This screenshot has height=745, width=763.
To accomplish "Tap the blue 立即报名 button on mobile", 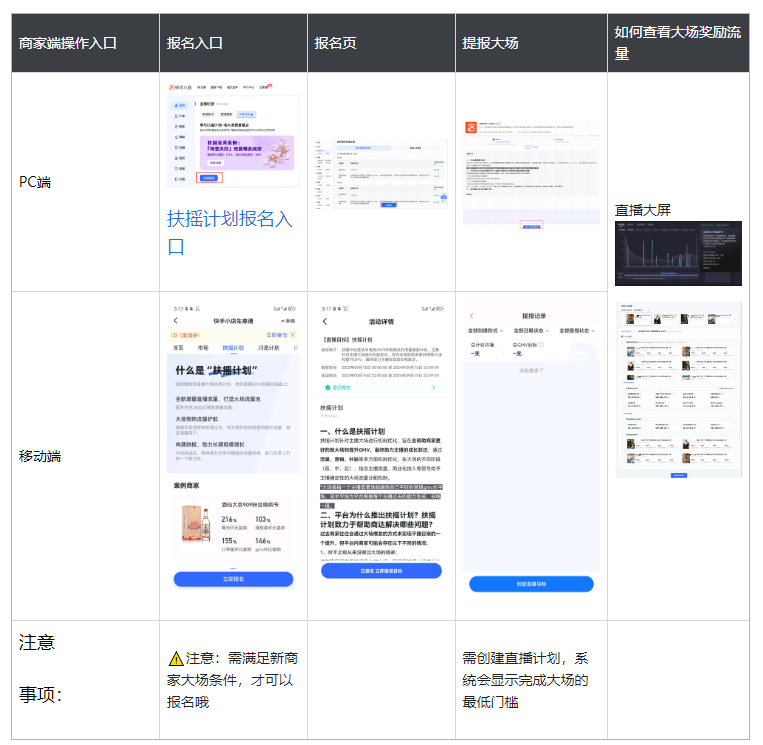I will click(x=234, y=579).
